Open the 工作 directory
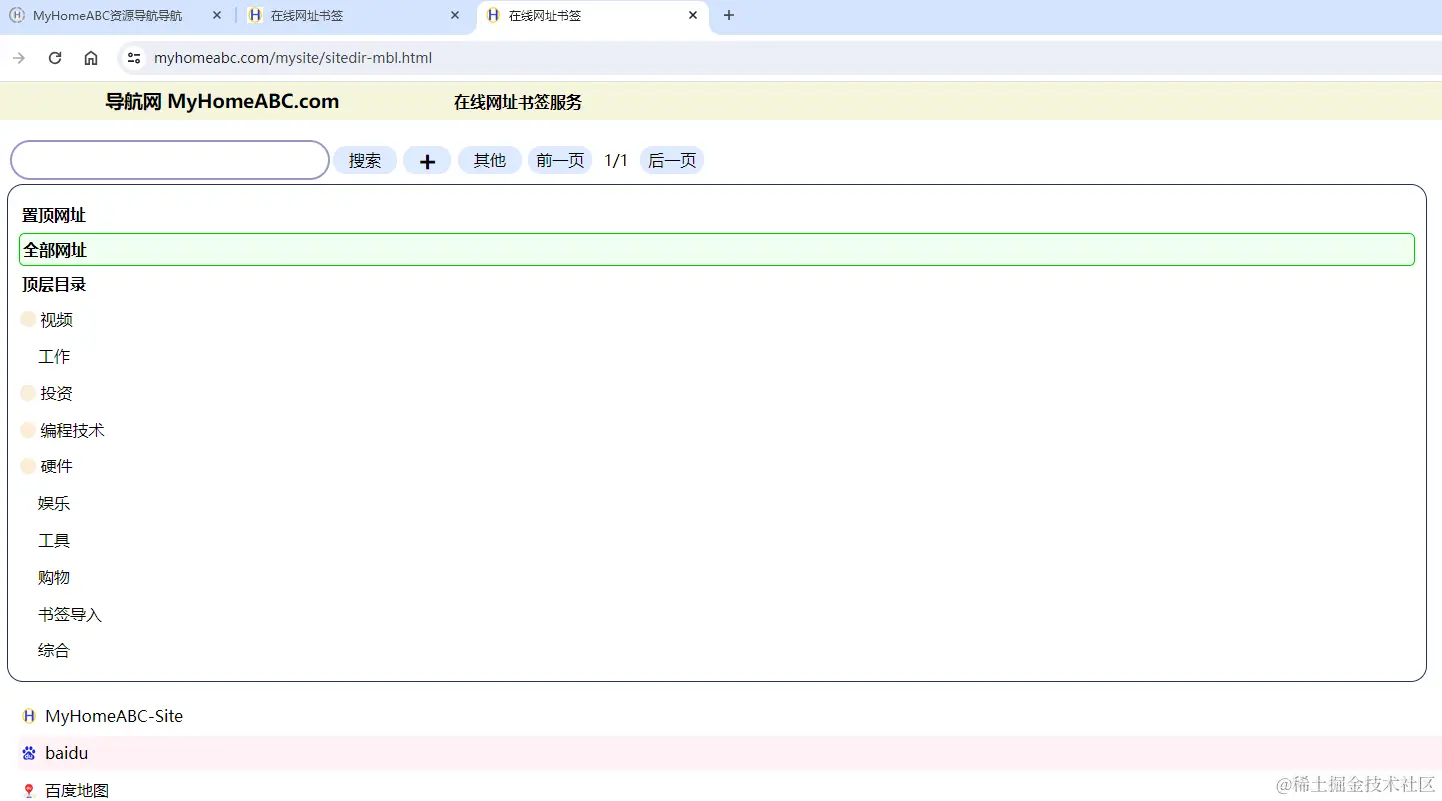The image size is (1442, 801). [x=54, y=357]
